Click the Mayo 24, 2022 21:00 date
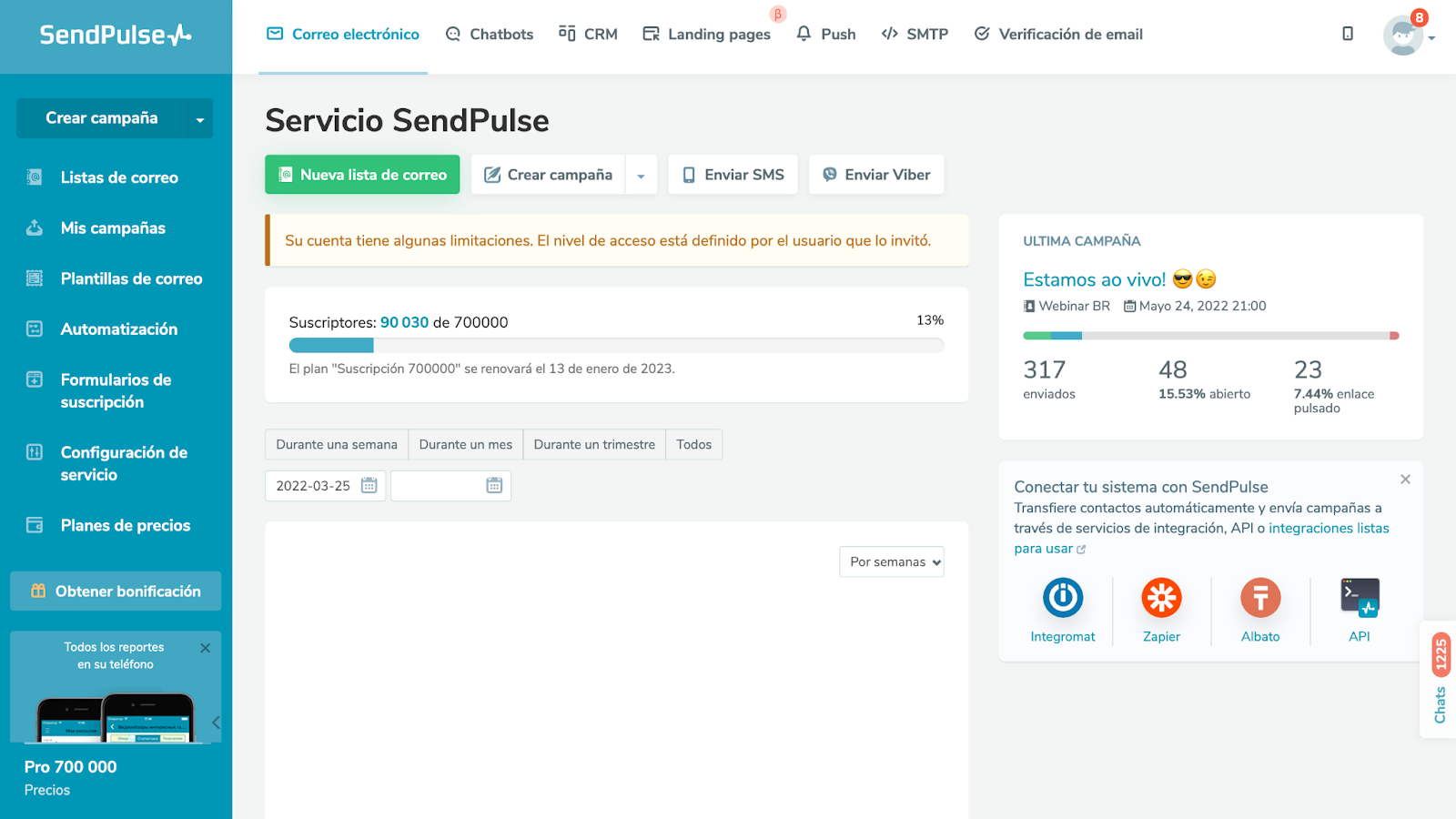1456x819 pixels. (1195, 307)
